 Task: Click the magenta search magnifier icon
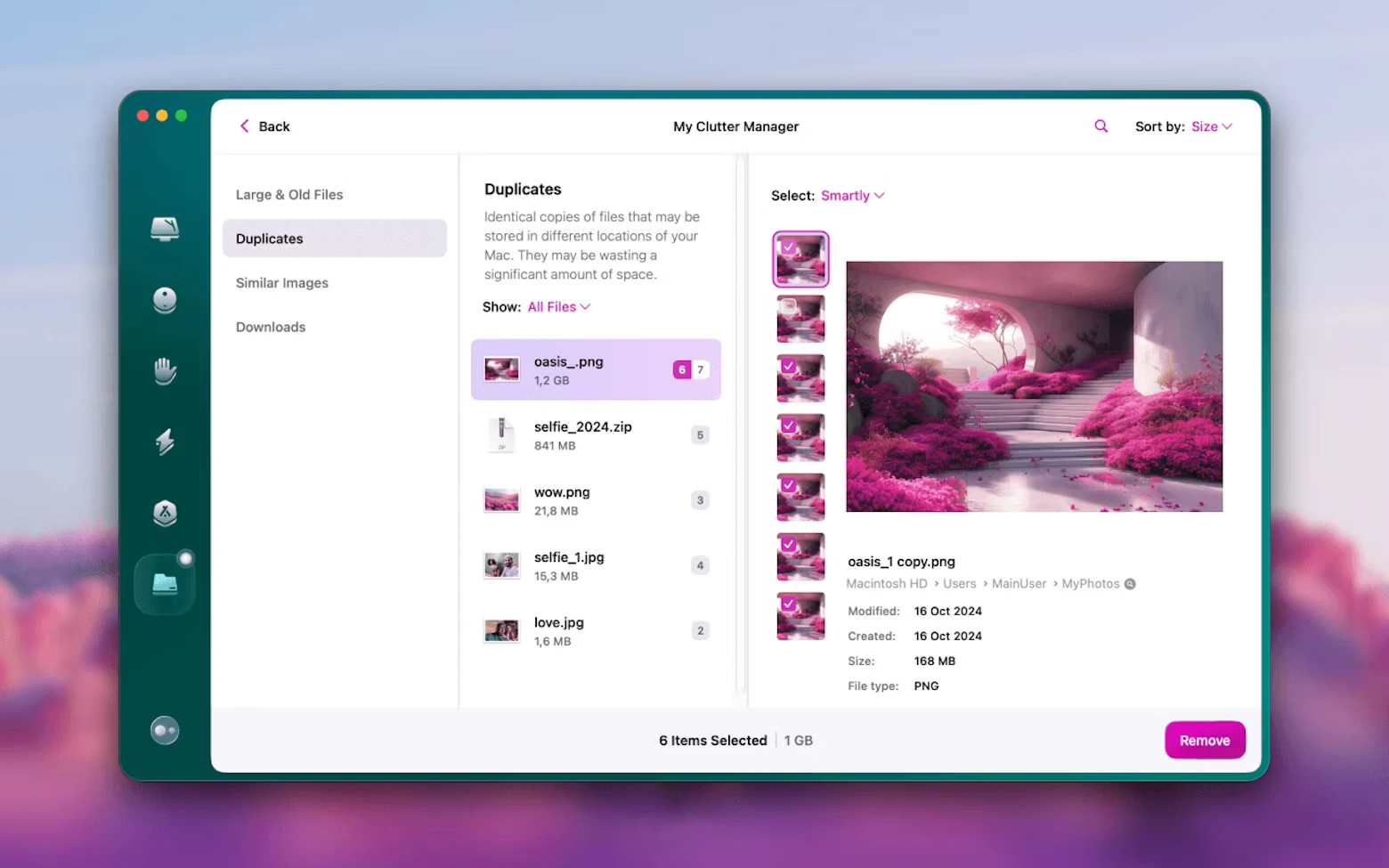click(1101, 126)
